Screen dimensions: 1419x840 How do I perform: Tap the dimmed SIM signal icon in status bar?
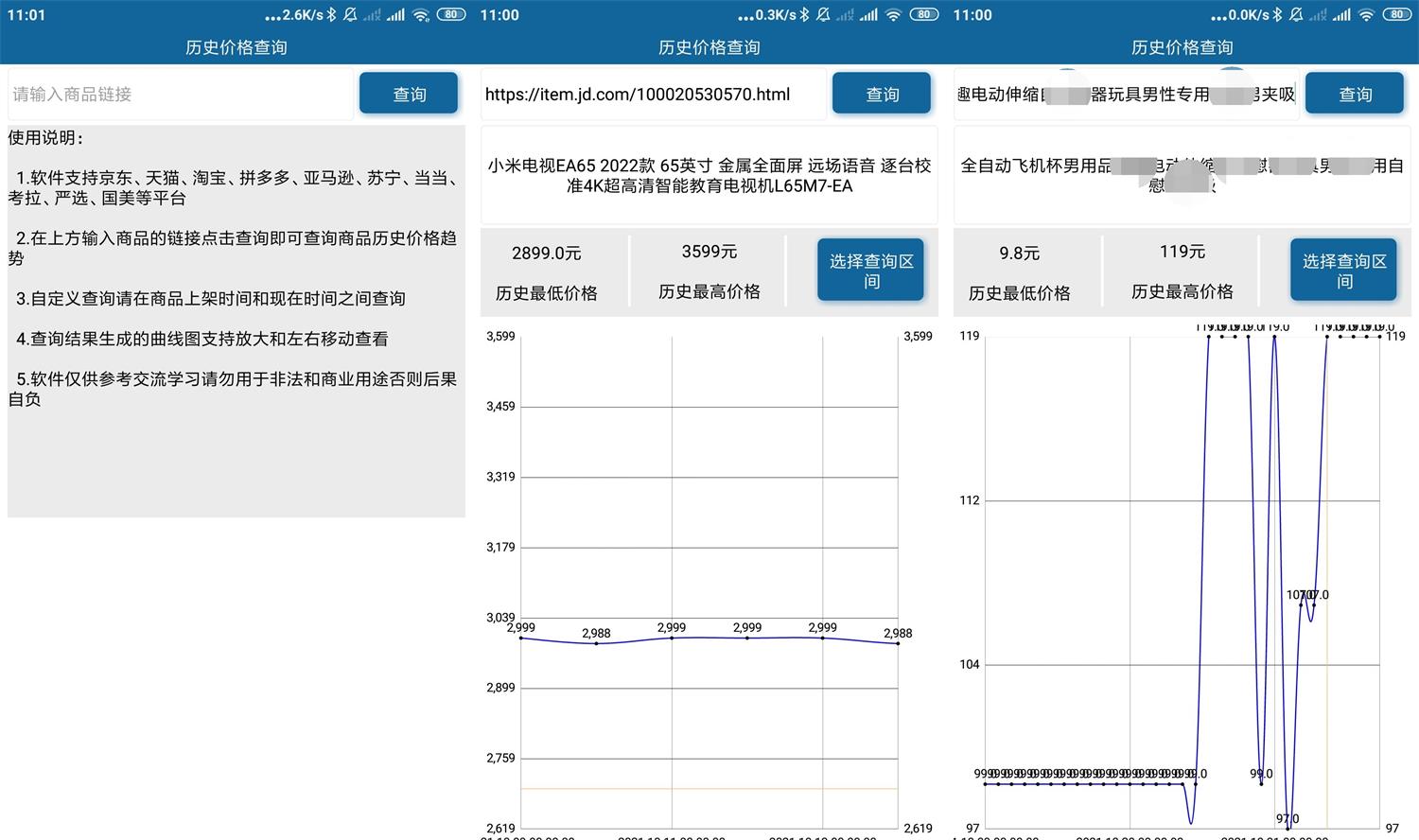tap(374, 14)
